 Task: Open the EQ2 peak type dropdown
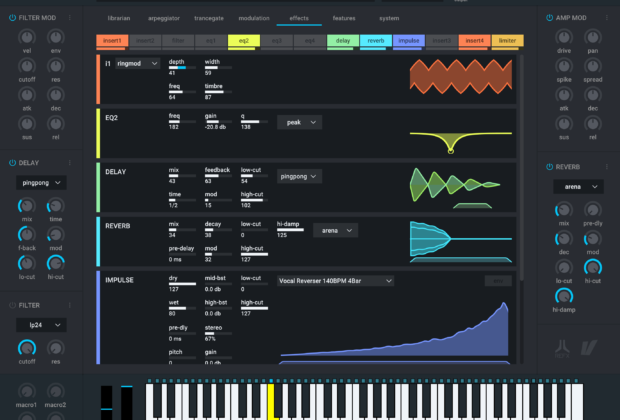299,123
